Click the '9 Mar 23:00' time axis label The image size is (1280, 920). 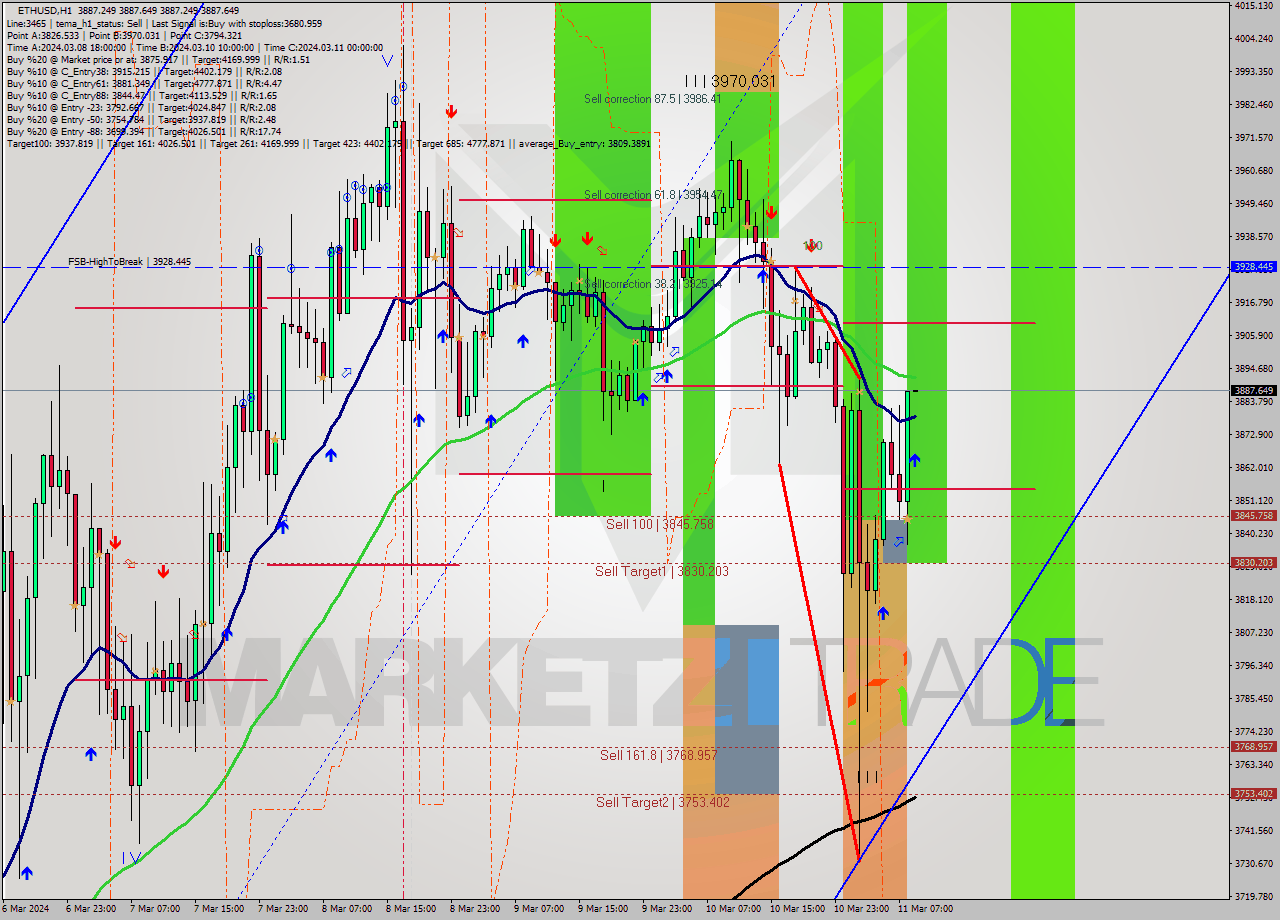click(667, 909)
